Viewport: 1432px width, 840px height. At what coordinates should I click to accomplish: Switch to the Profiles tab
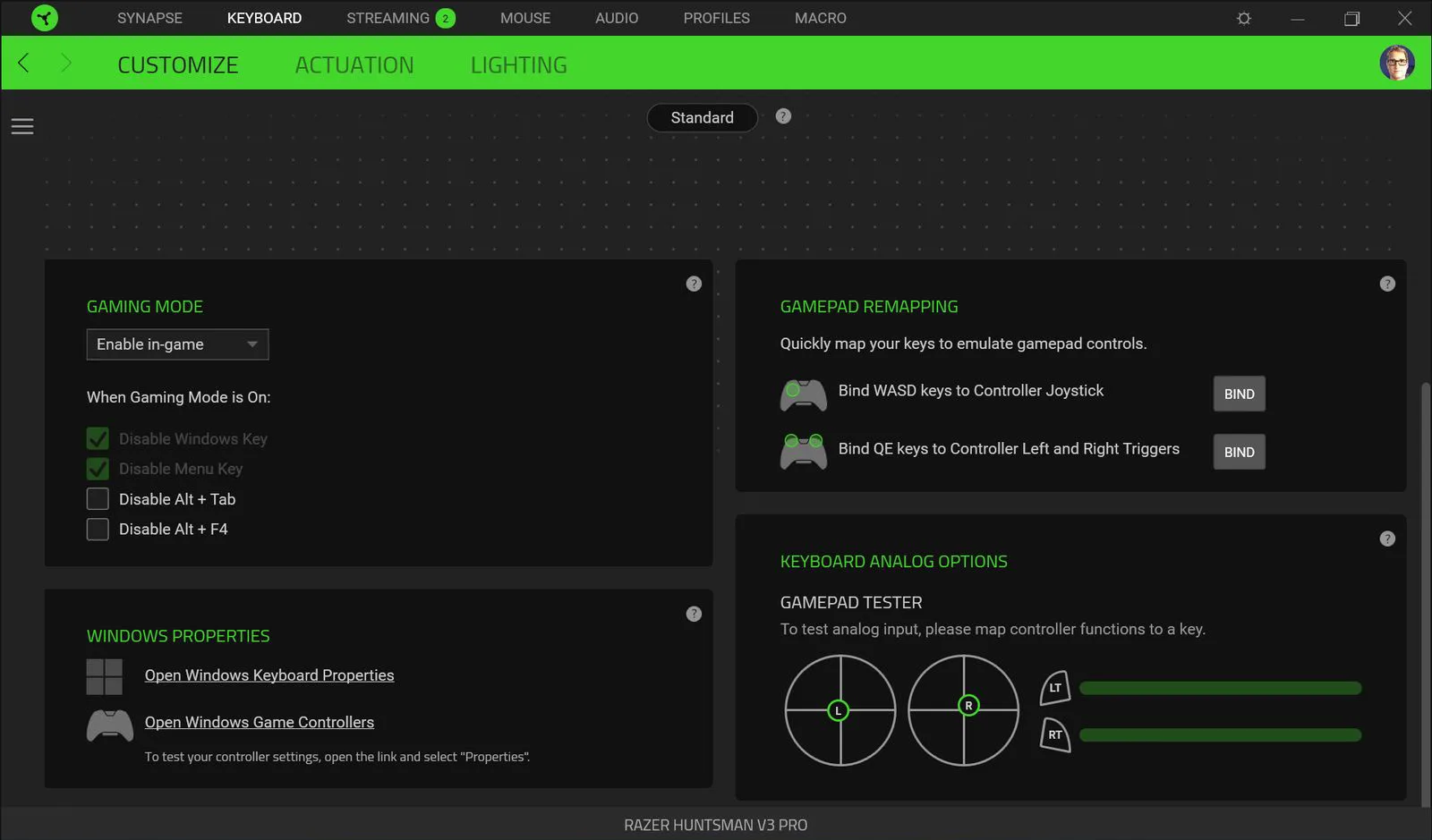click(717, 18)
